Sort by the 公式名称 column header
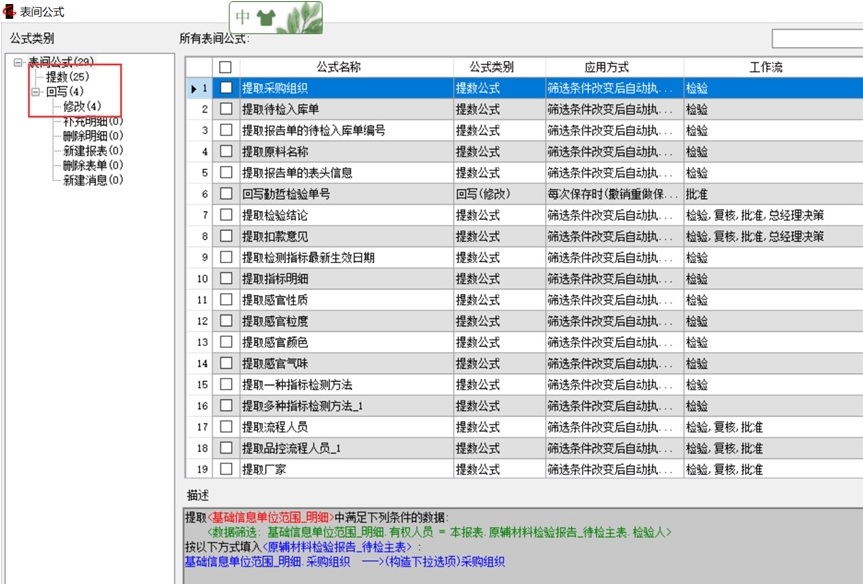 click(x=338, y=67)
